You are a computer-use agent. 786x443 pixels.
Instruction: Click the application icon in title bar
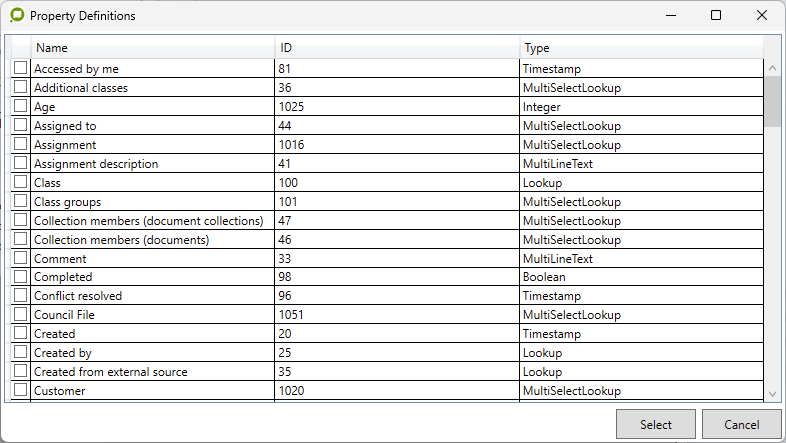click(x=17, y=16)
